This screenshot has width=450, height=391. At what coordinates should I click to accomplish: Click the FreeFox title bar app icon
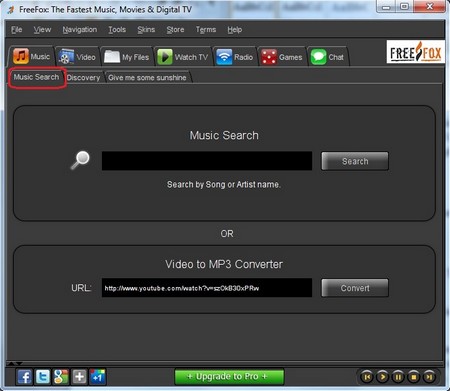click(x=11, y=10)
